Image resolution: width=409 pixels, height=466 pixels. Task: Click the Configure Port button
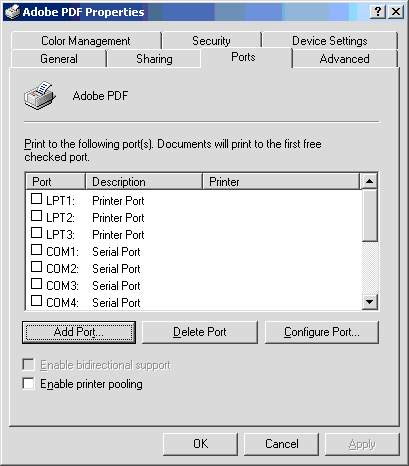click(322, 332)
